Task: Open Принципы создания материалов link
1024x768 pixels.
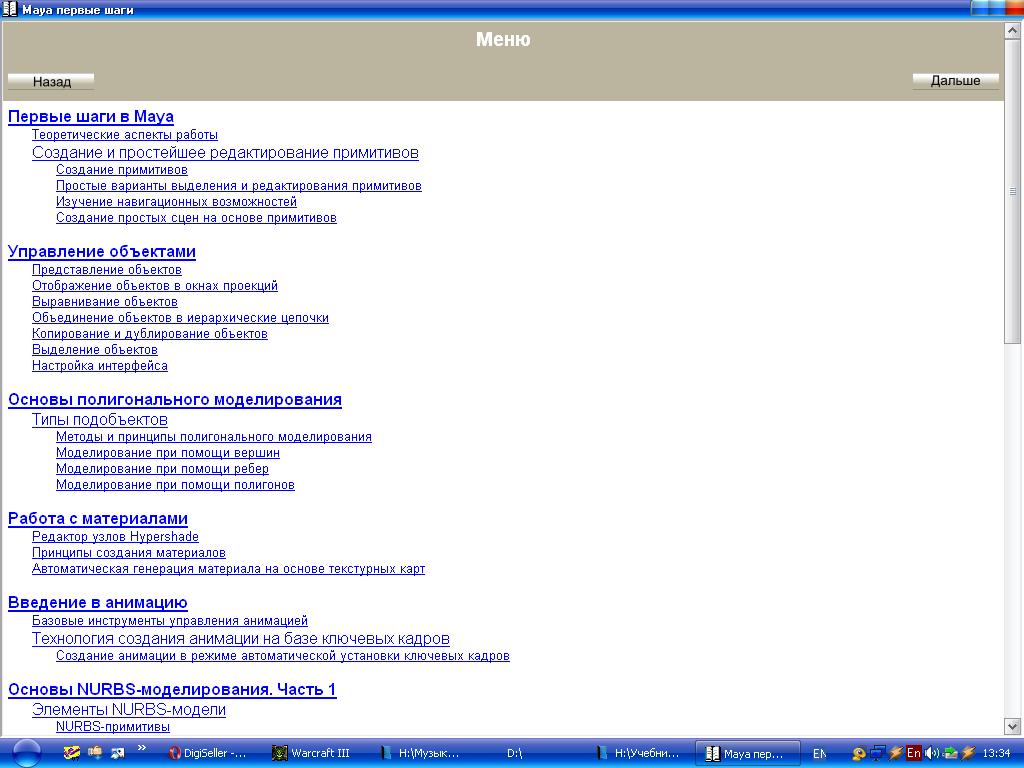Action: tap(129, 552)
